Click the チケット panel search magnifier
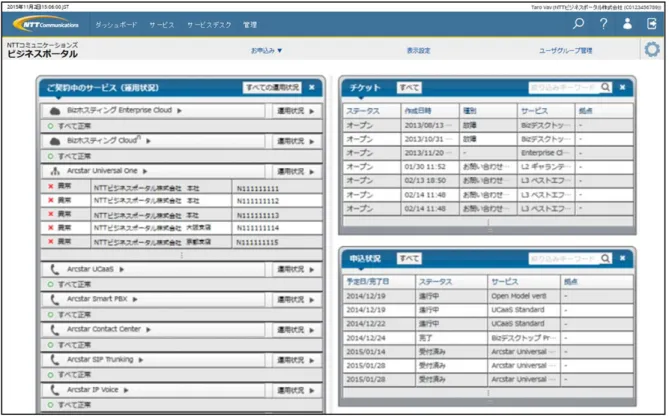 coord(605,87)
